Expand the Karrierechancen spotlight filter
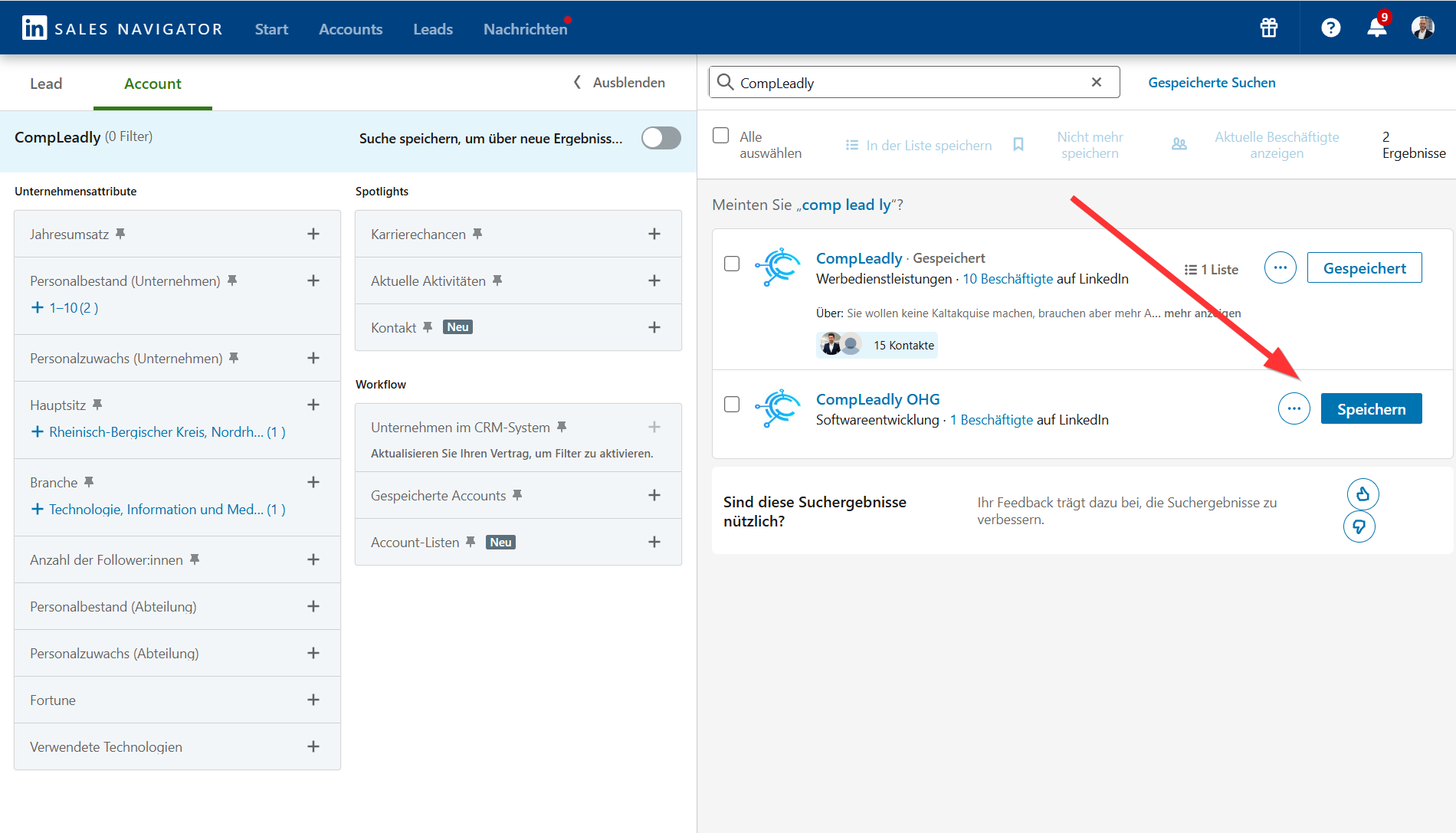1456x833 pixels. [x=654, y=234]
